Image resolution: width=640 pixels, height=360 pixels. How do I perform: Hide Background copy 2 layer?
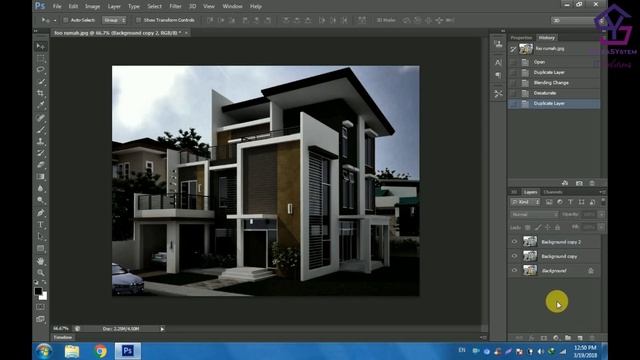(514, 242)
